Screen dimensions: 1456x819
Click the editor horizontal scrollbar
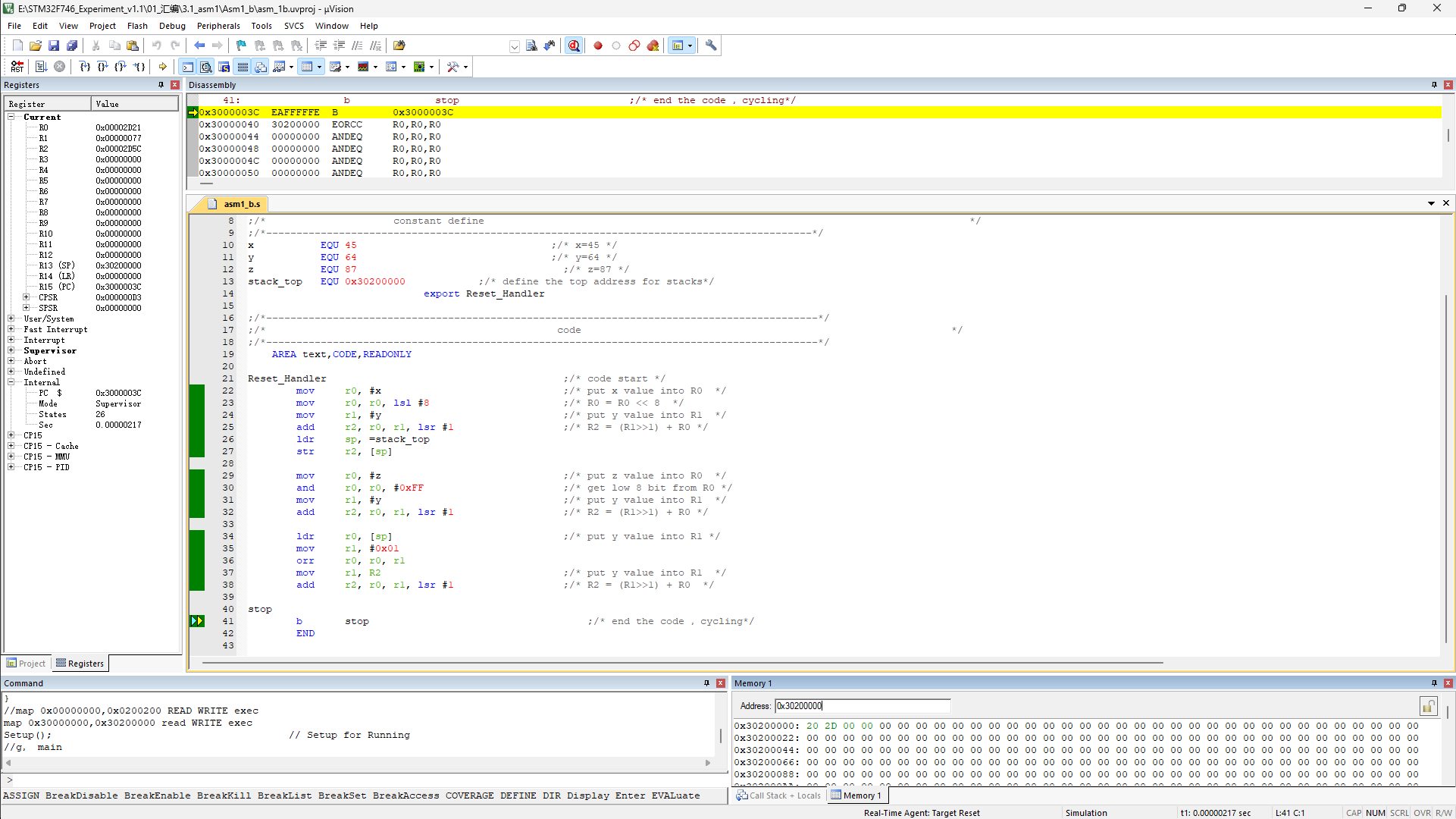682,663
